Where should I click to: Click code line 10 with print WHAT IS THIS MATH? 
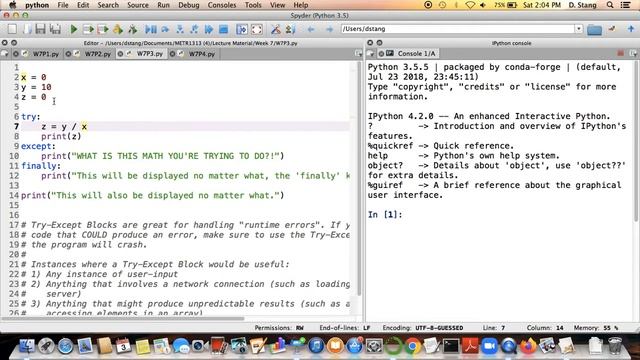point(162,156)
